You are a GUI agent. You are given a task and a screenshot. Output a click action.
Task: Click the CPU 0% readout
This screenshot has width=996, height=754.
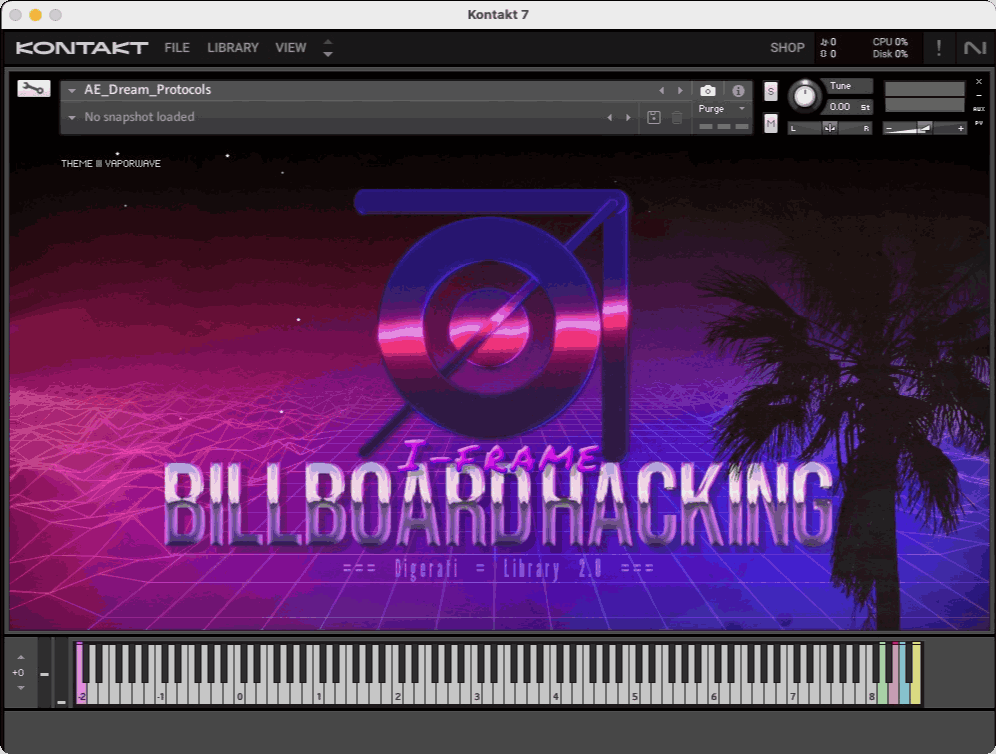click(x=890, y=41)
